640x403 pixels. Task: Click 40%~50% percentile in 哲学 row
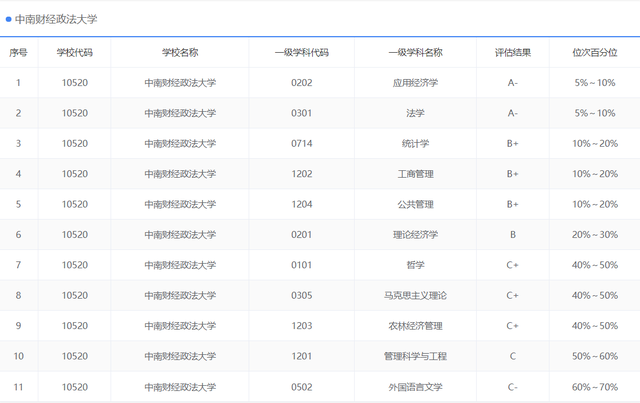click(x=595, y=265)
